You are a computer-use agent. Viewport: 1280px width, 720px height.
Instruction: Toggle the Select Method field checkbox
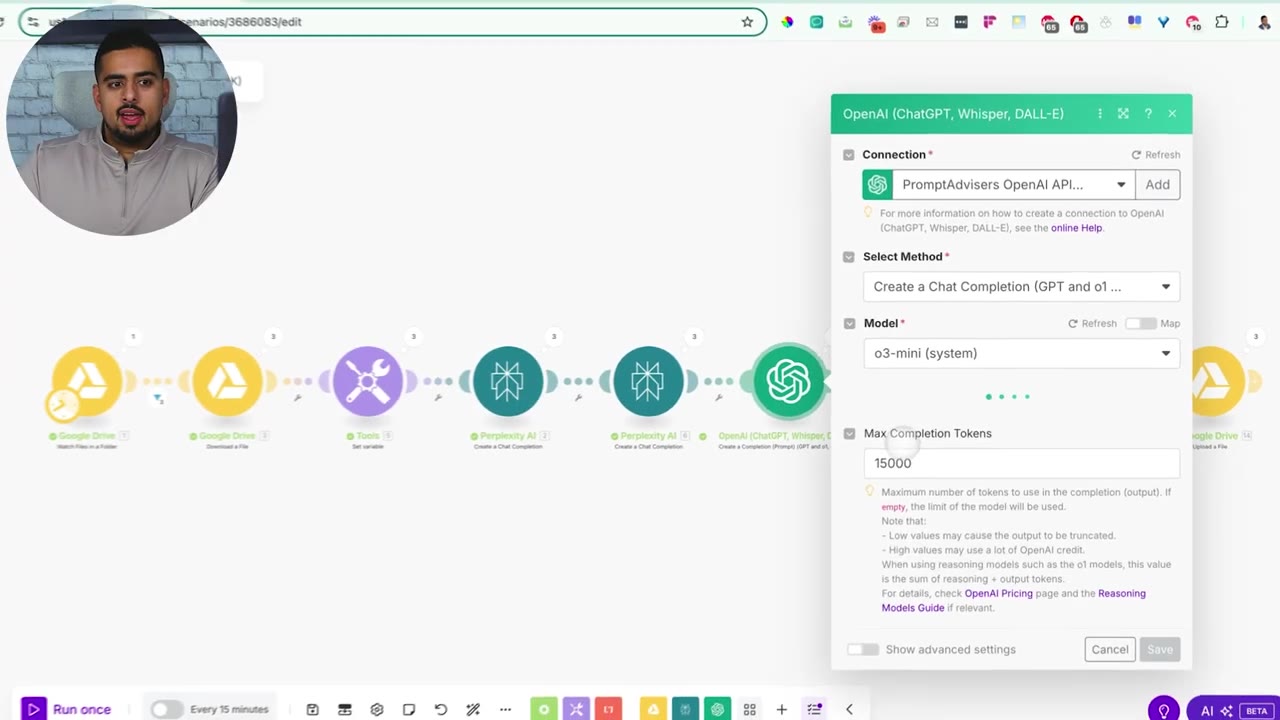849,257
